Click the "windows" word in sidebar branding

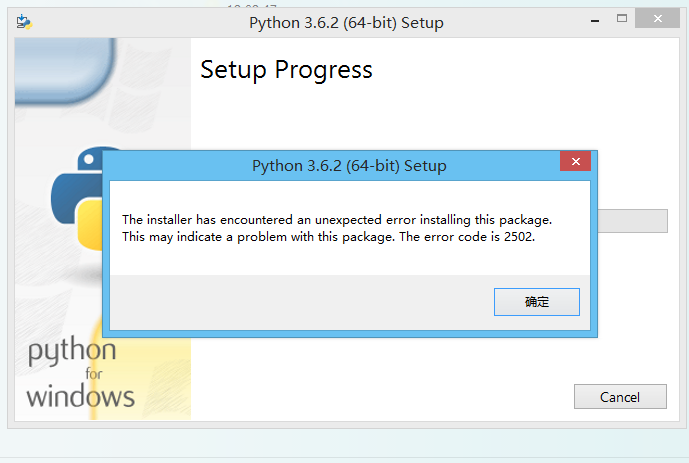(x=80, y=396)
